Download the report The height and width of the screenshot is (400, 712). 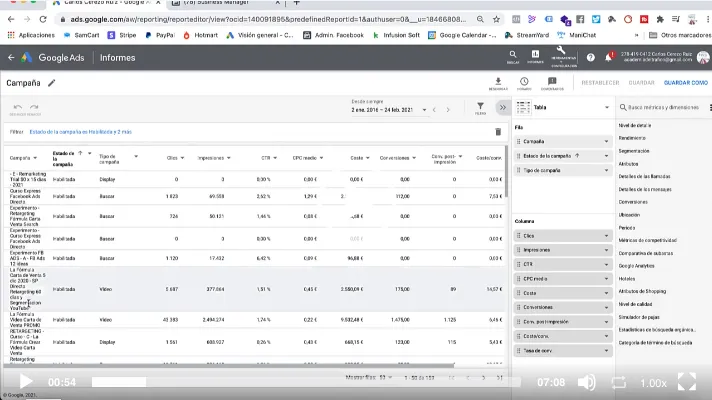(x=498, y=84)
